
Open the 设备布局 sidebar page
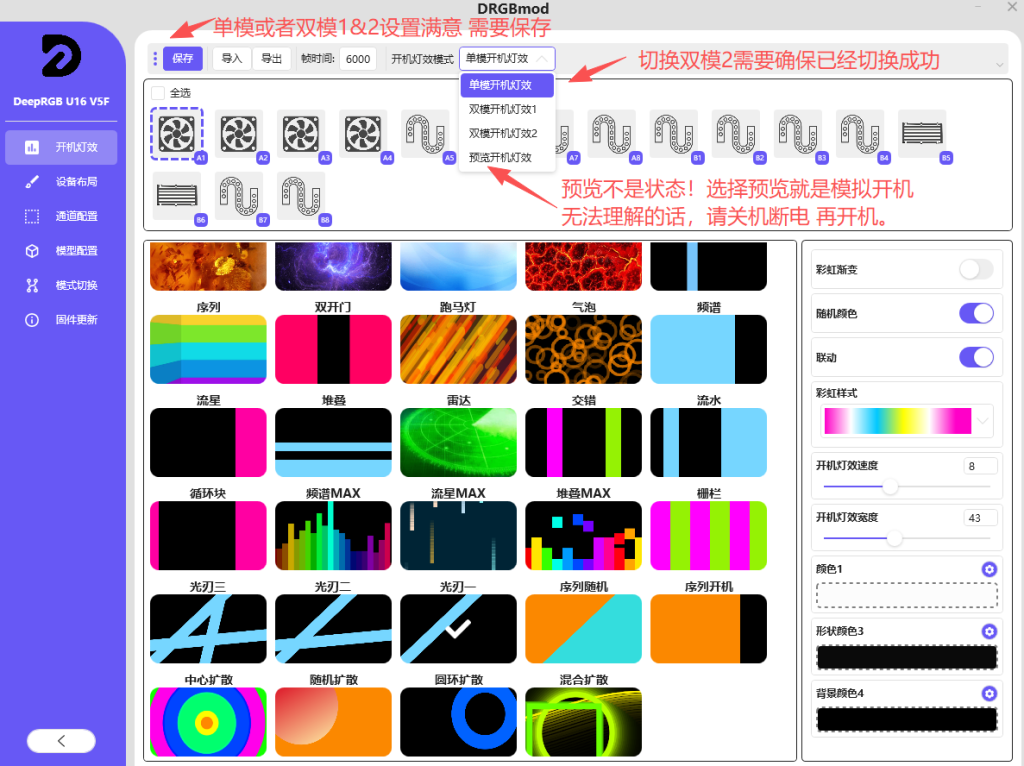[76, 182]
